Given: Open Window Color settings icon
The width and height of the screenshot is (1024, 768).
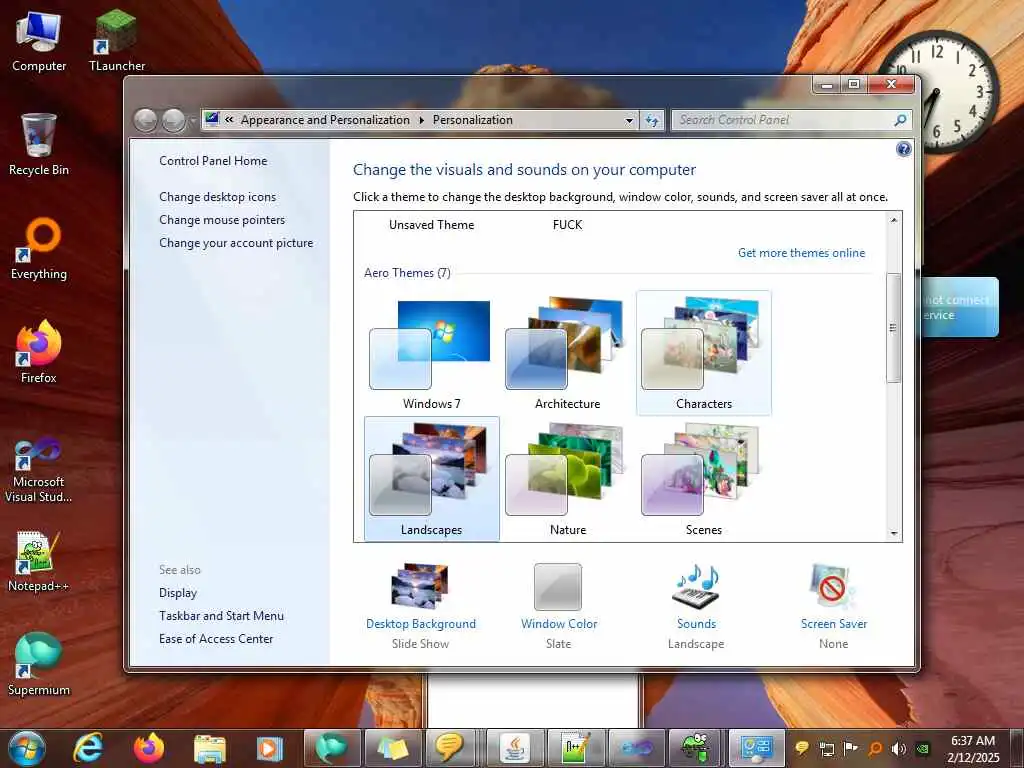Looking at the screenshot, I should coord(558,587).
